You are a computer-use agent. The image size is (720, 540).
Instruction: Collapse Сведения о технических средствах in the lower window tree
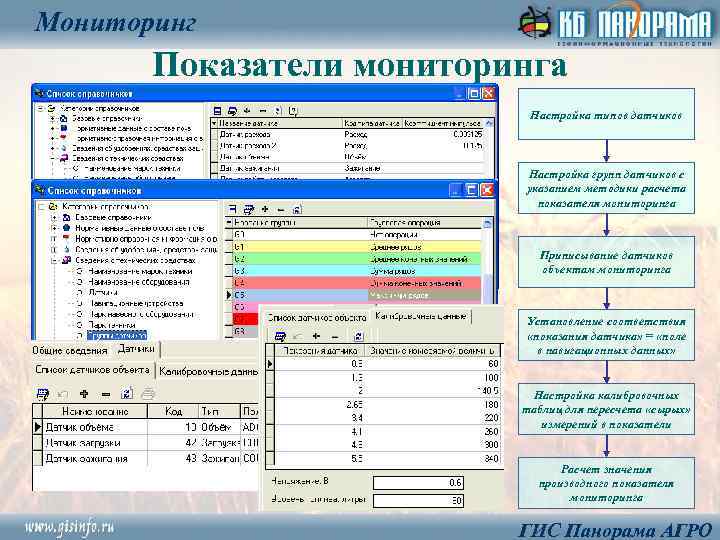(x=54, y=260)
